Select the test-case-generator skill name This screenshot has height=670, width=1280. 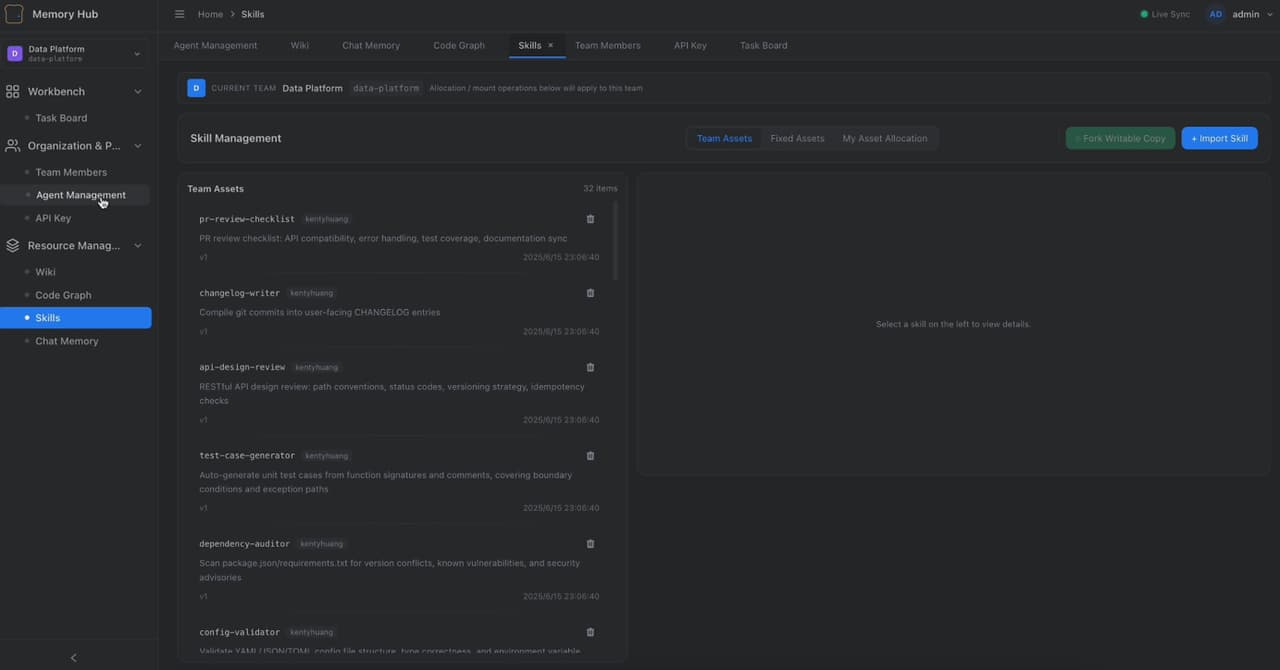coord(247,456)
